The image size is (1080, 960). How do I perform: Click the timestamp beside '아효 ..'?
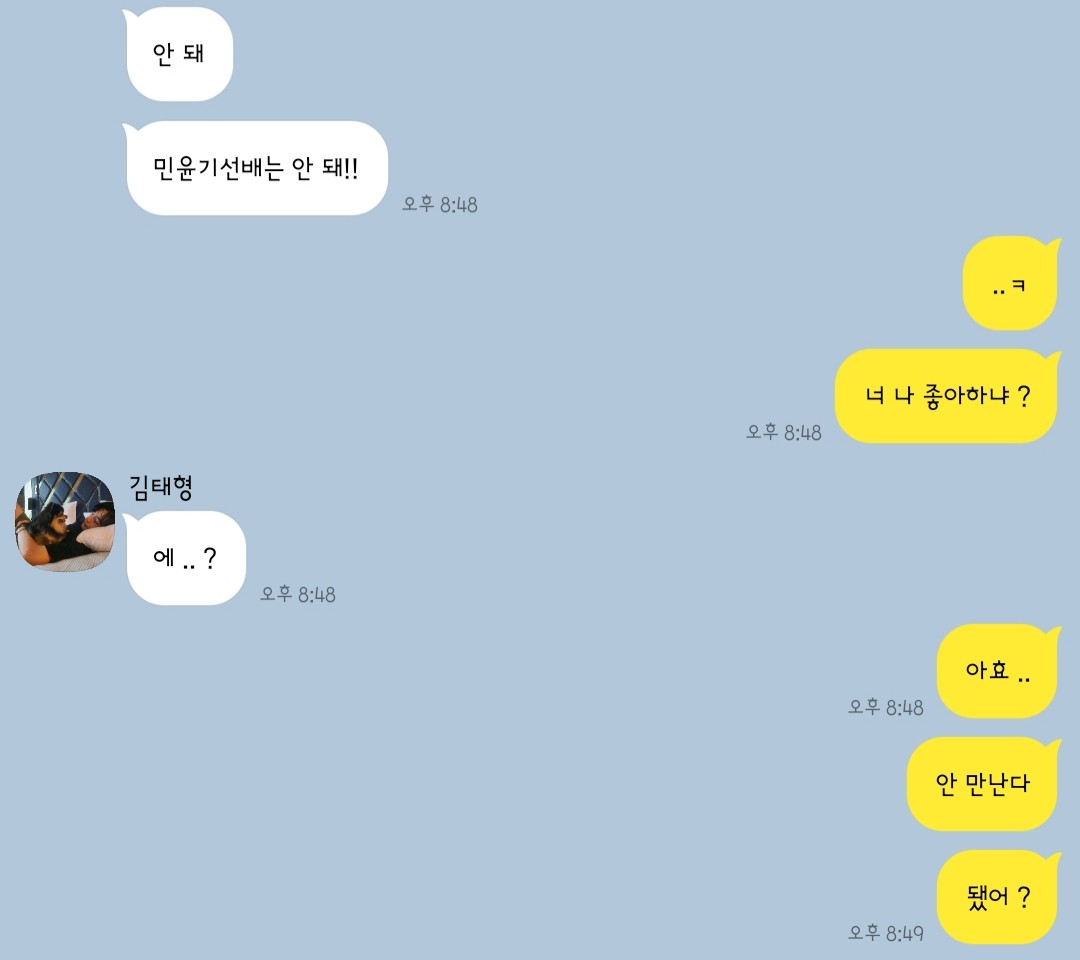886,707
